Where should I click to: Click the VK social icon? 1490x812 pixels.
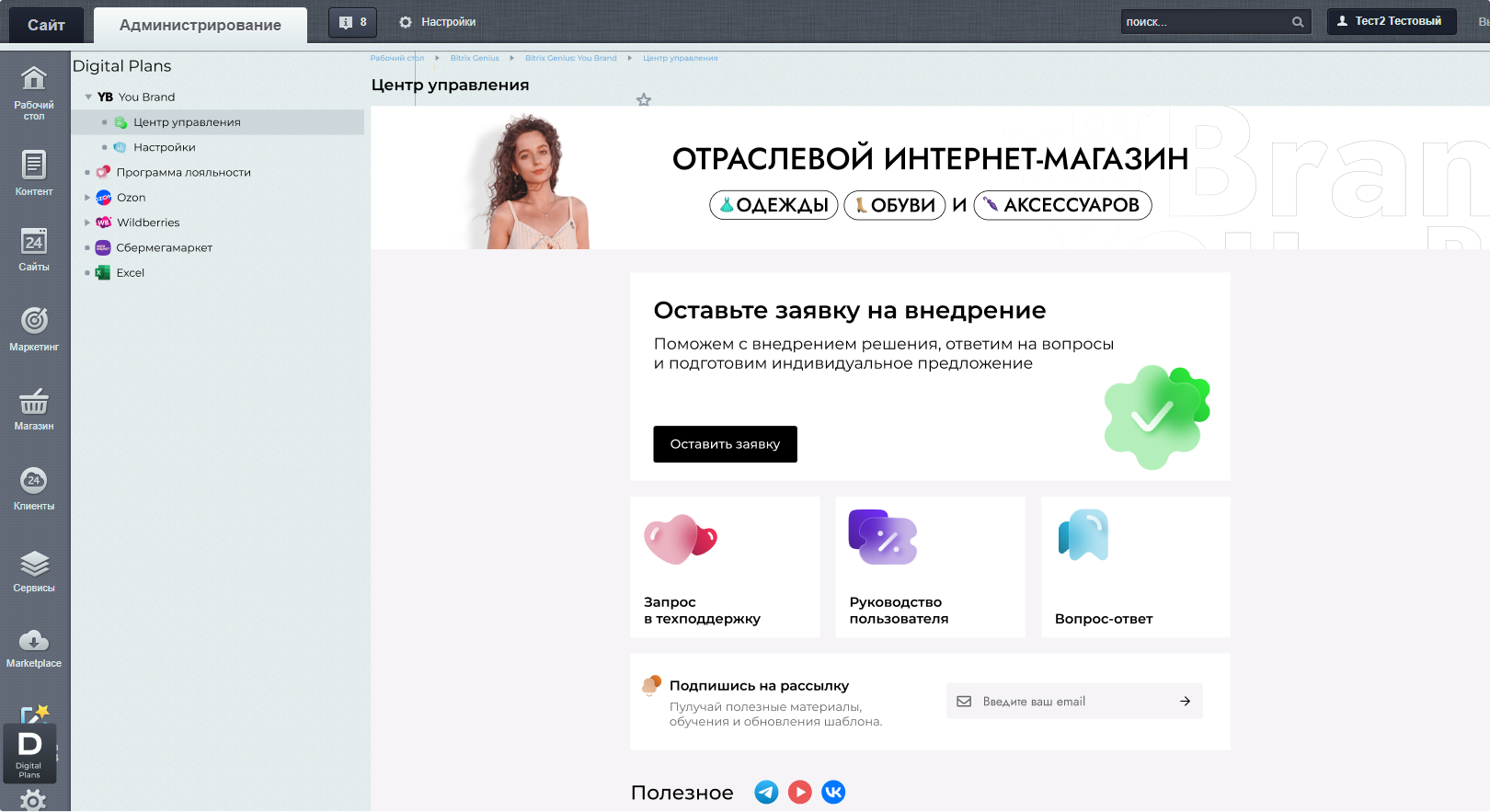(x=833, y=792)
